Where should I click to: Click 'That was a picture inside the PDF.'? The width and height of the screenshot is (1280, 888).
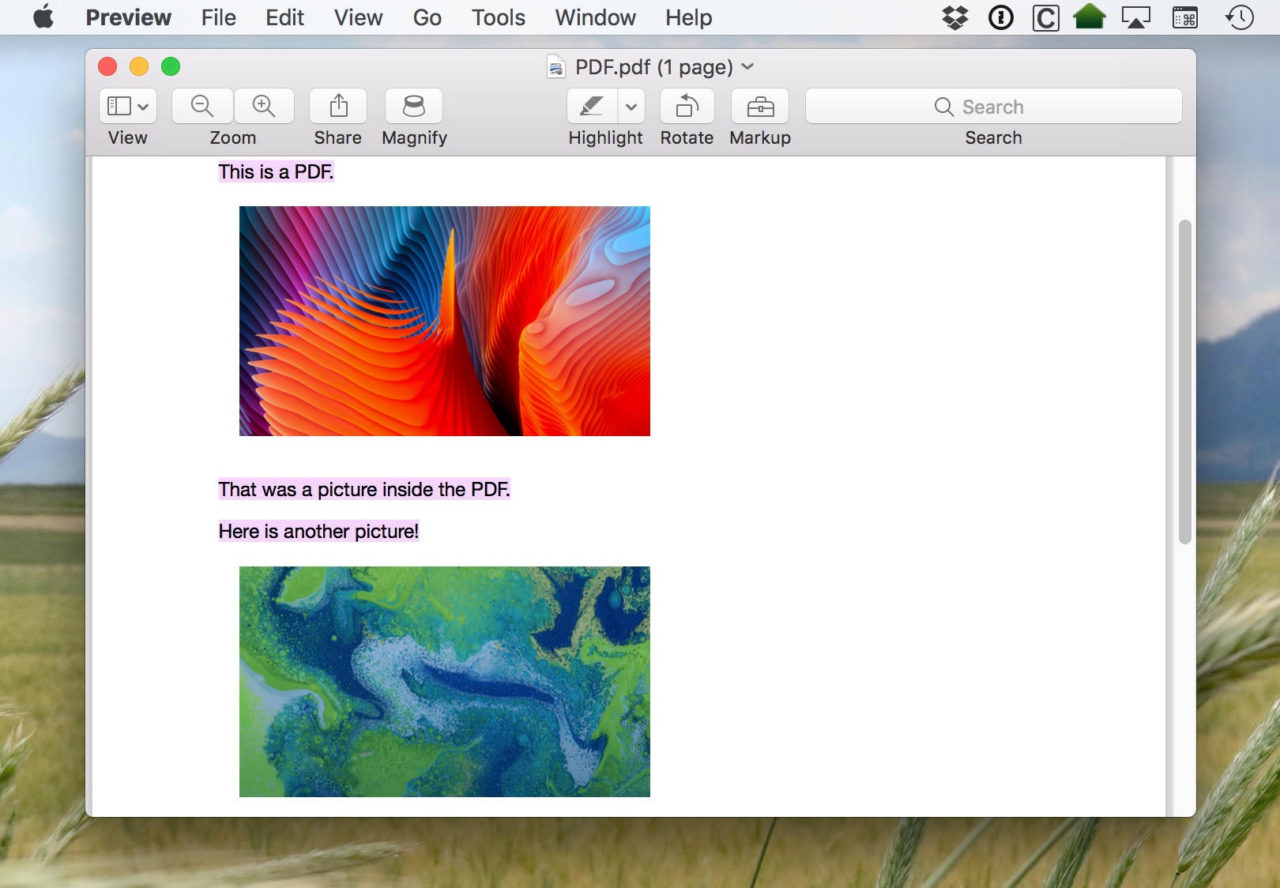364,489
